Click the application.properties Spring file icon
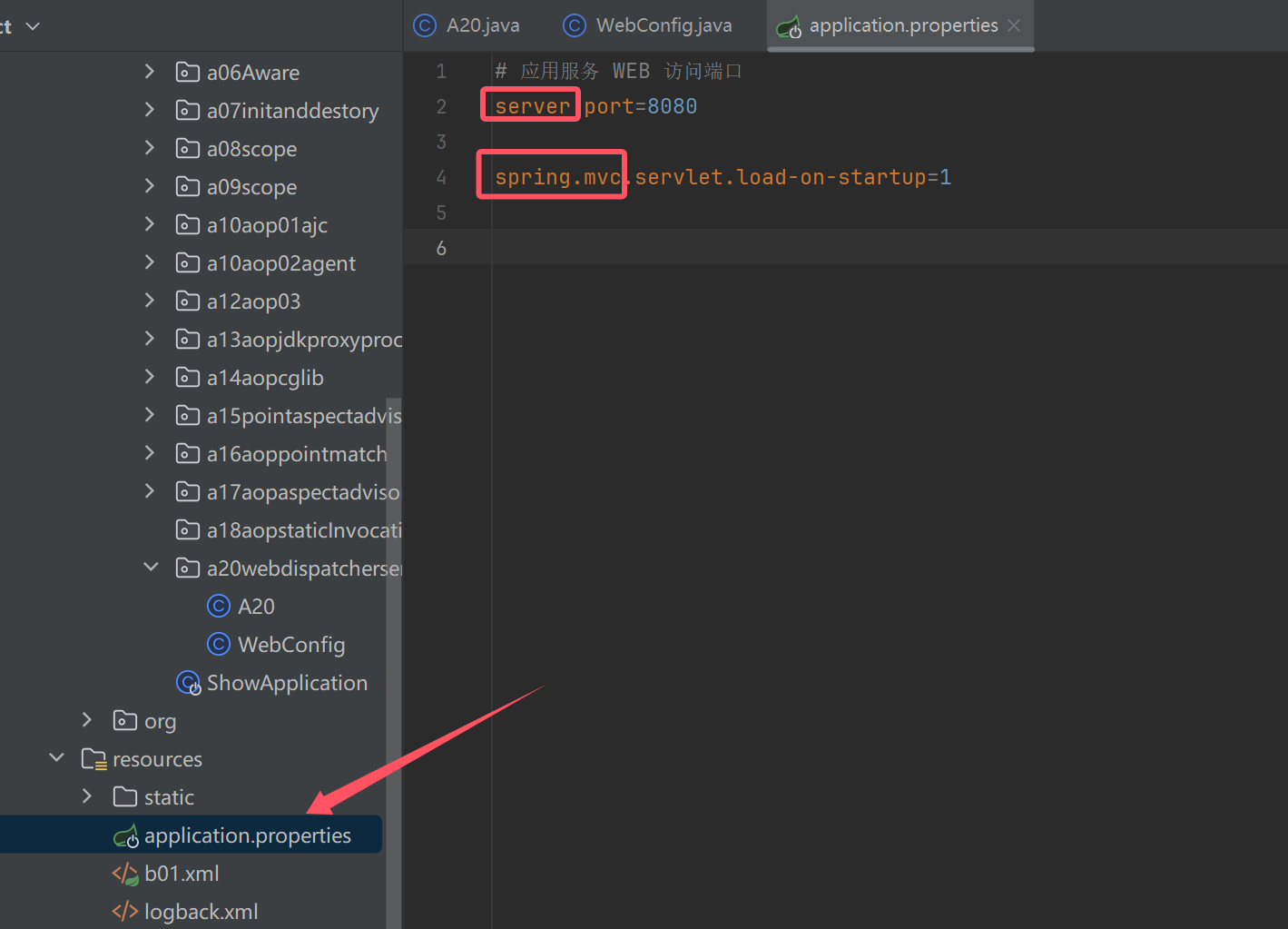The height and width of the screenshot is (929, 1288). (x=125, y=836)
